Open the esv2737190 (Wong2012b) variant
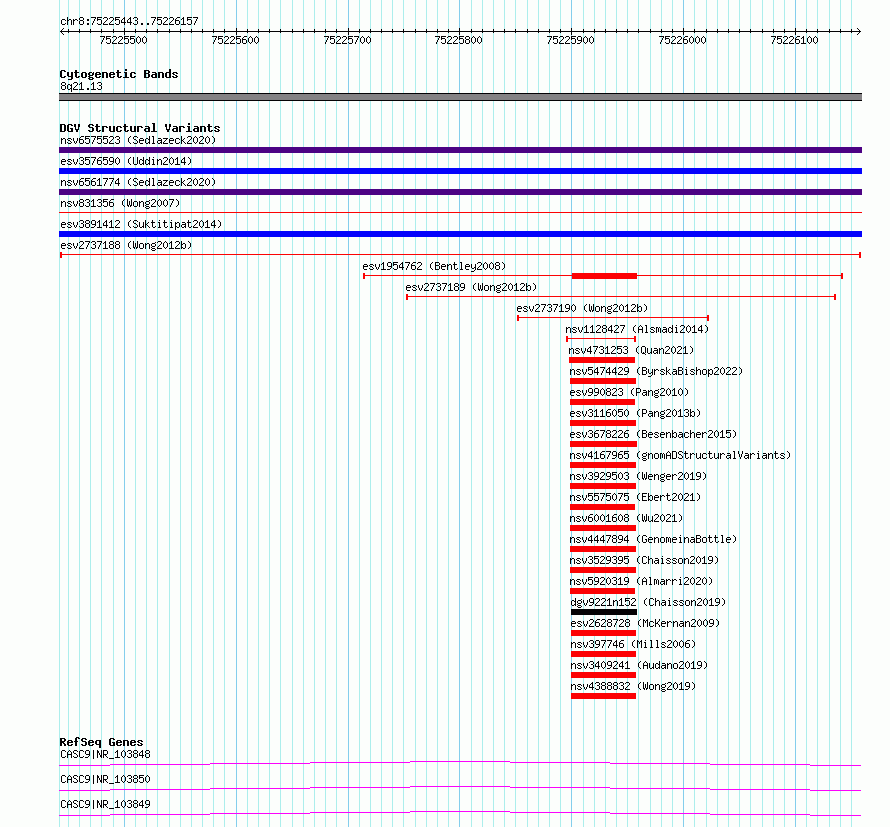The image size is (890, 827). tap(582, 308)
